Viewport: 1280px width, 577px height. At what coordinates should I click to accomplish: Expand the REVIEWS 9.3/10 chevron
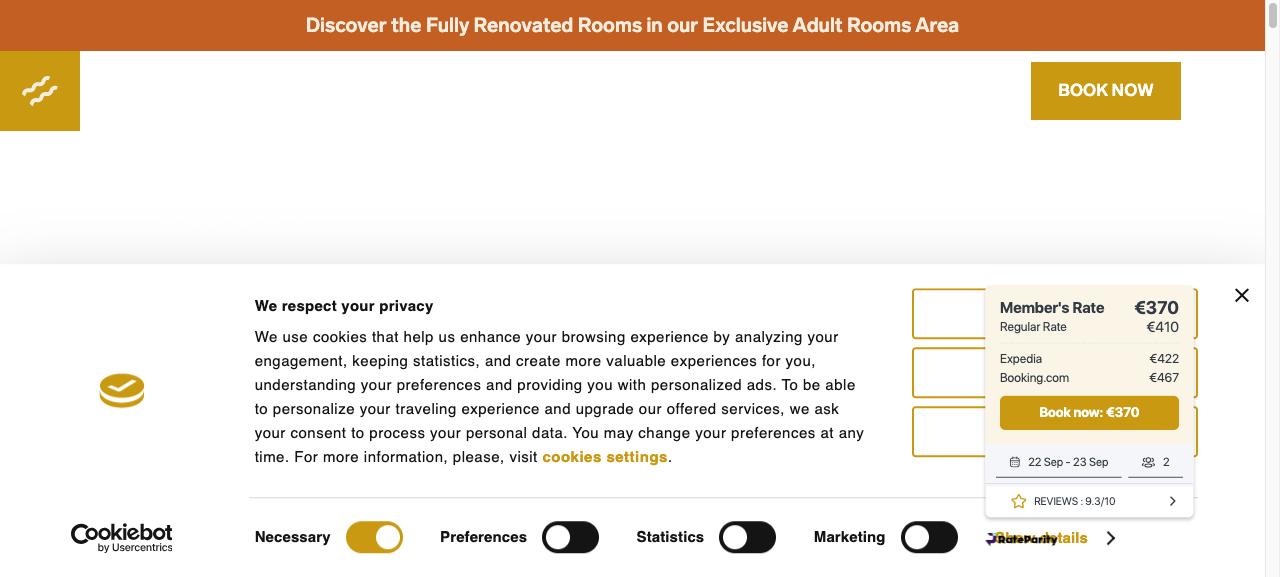click(1172, 501)
